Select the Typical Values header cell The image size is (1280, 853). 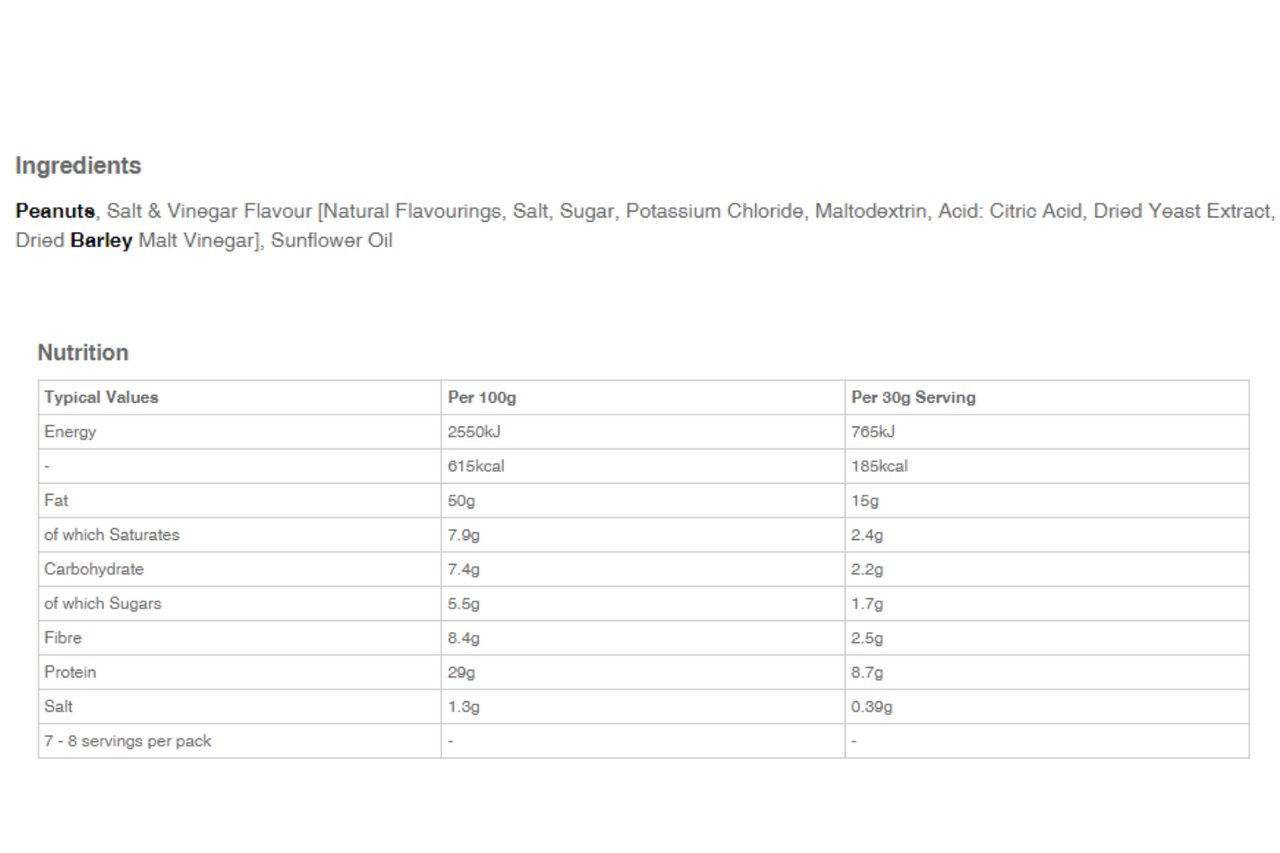coord(101,398)
